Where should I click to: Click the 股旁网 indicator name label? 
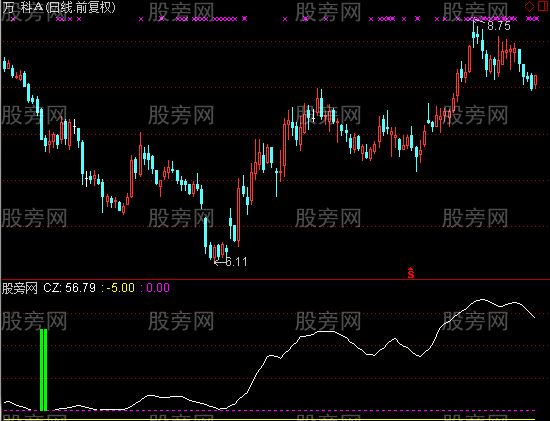pos(20,288)
